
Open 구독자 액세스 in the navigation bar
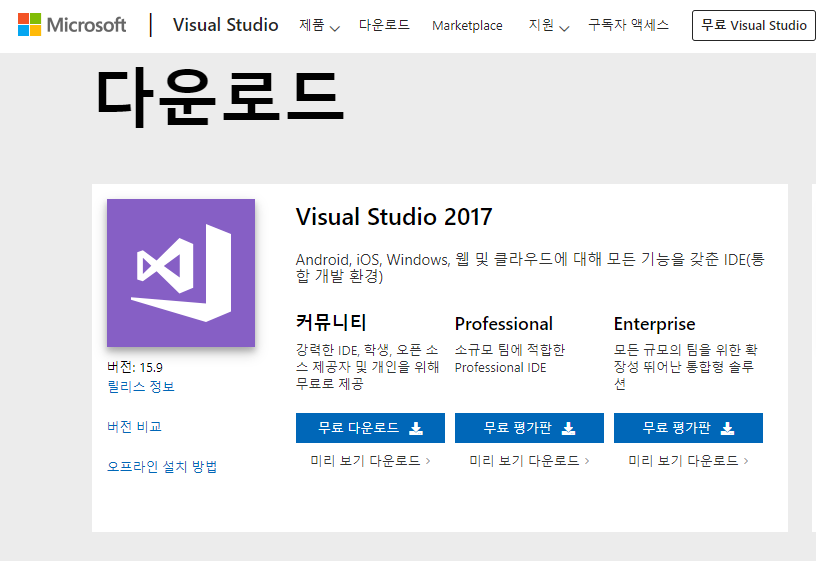pos(628,24)
